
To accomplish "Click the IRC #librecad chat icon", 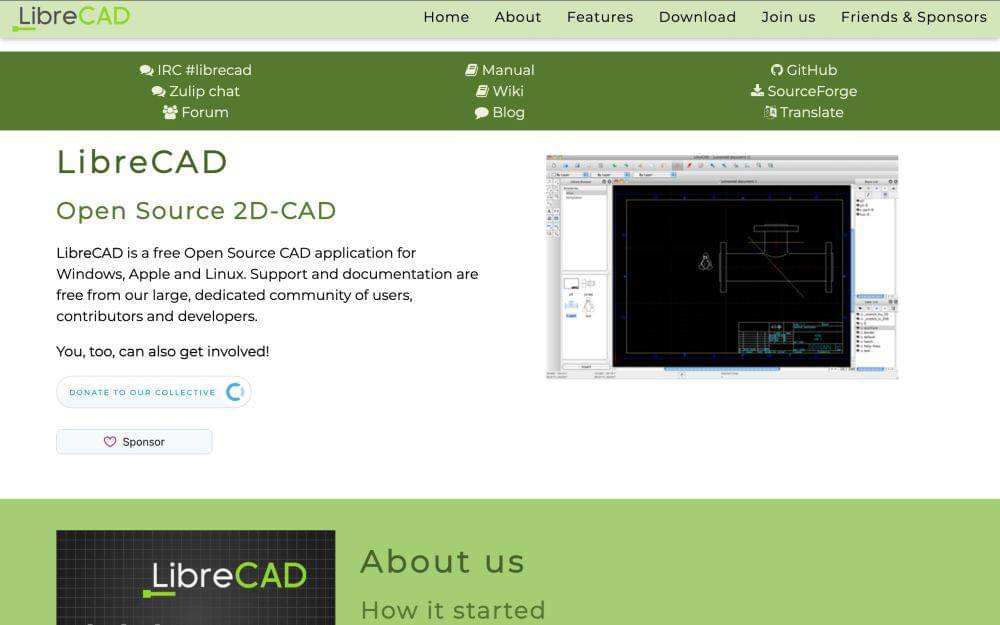I will click(146, 70).
